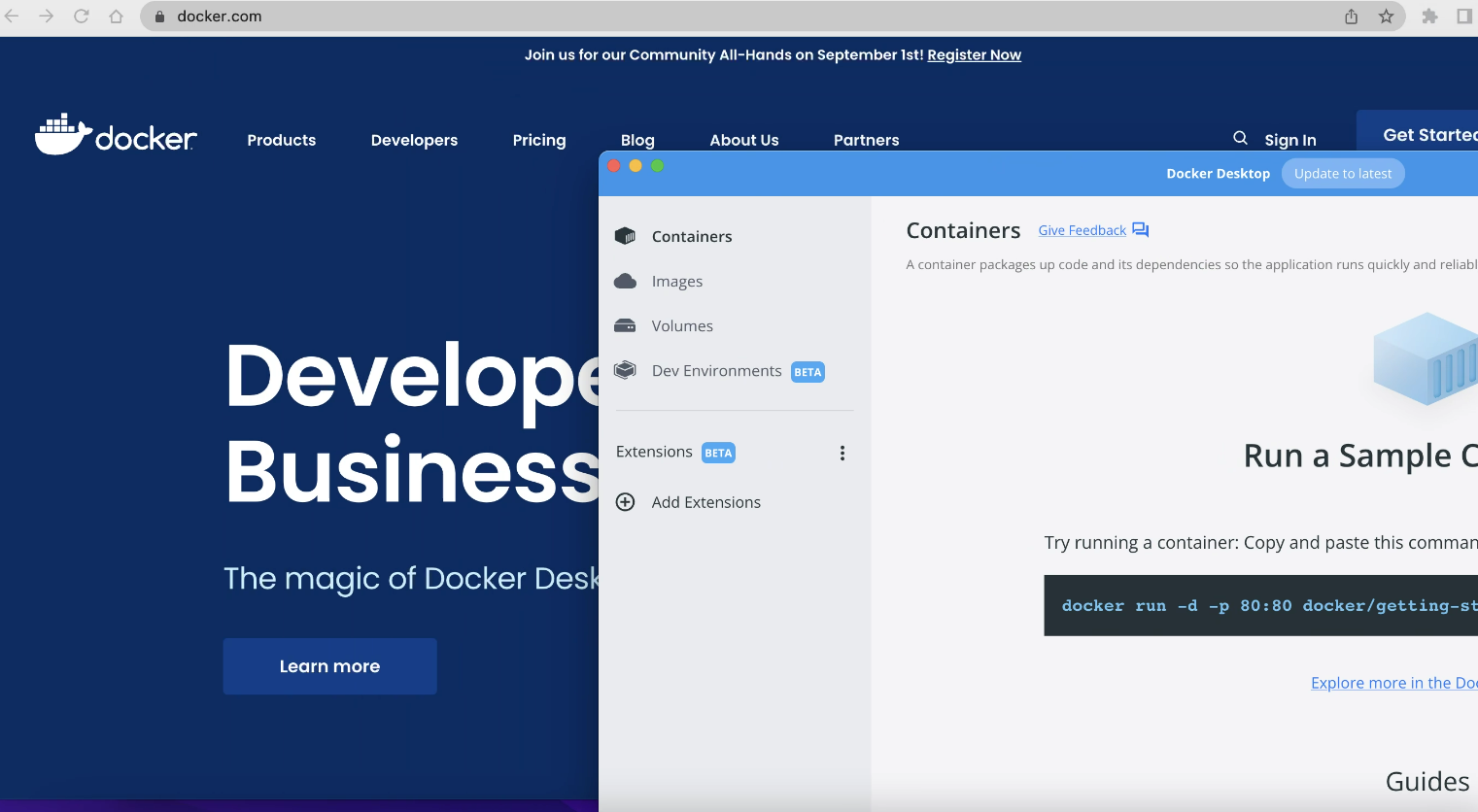Reload the docker.com page
This screenshot has height=812, width=1478.
click(81, 17)
